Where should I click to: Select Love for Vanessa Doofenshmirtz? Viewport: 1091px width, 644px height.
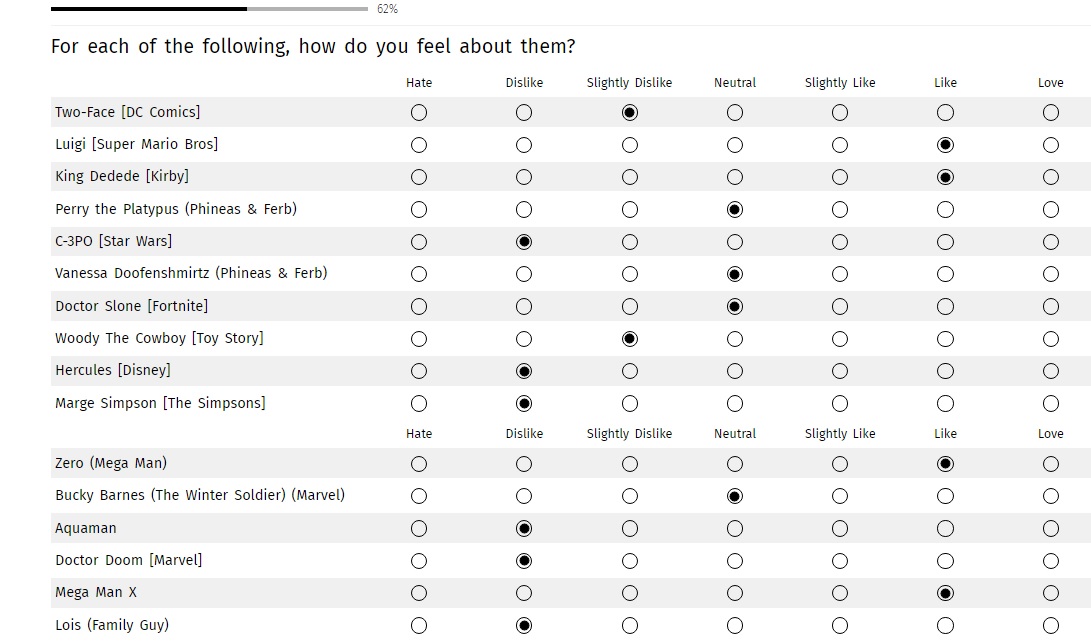pos(1050,274)
